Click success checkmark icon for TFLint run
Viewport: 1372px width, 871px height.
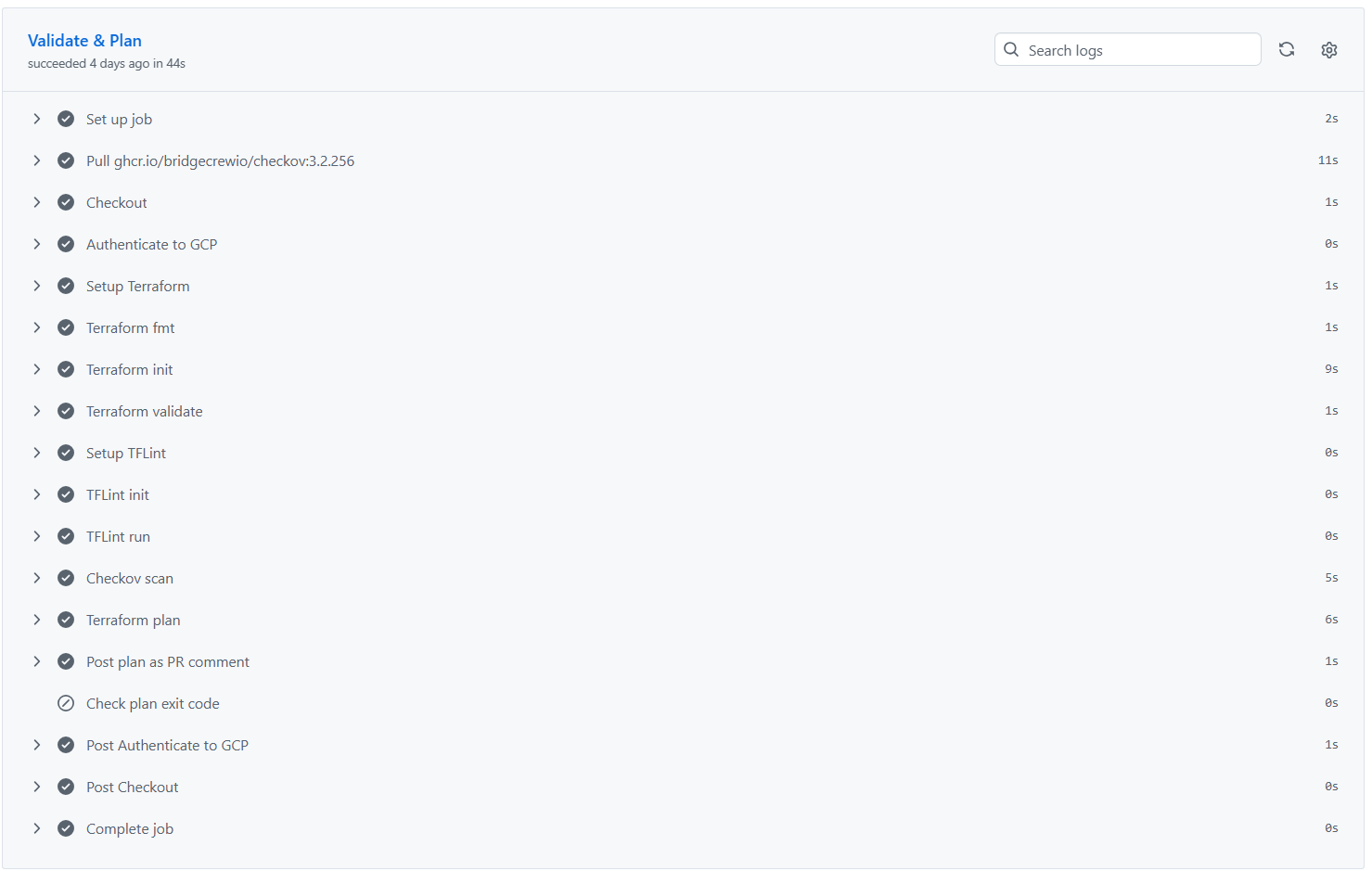pos(66,536)
